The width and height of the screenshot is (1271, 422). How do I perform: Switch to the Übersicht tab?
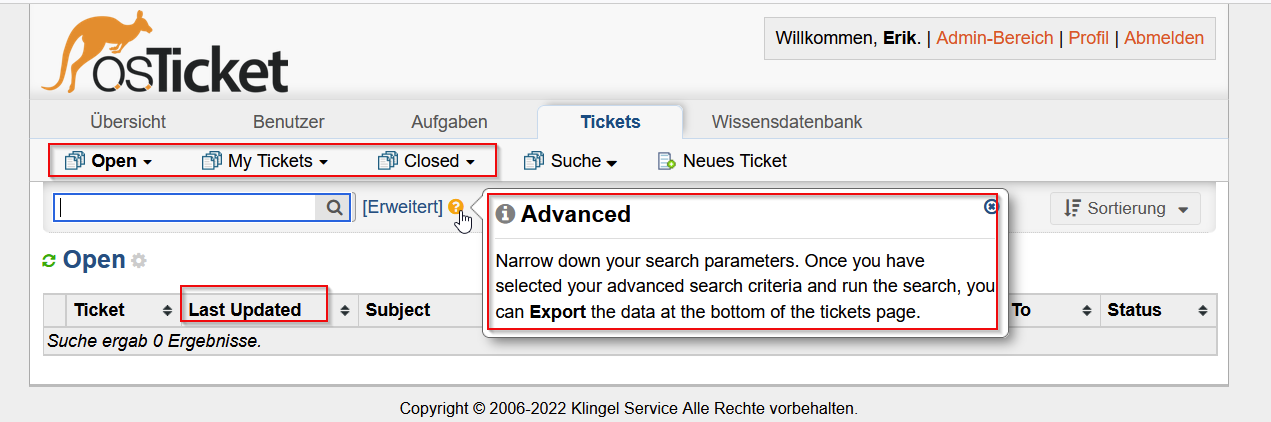[128, 122]
